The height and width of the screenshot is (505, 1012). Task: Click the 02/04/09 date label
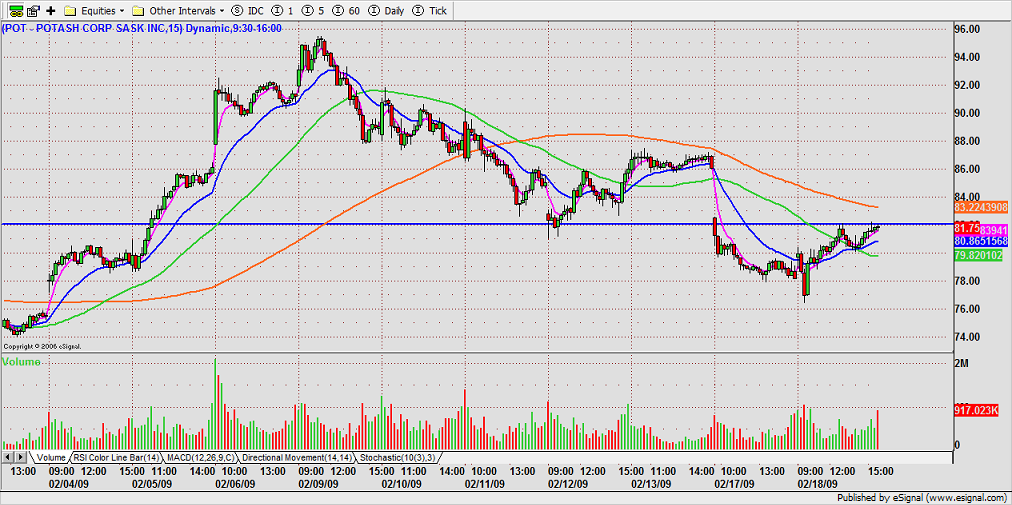[x=69, y=484]
